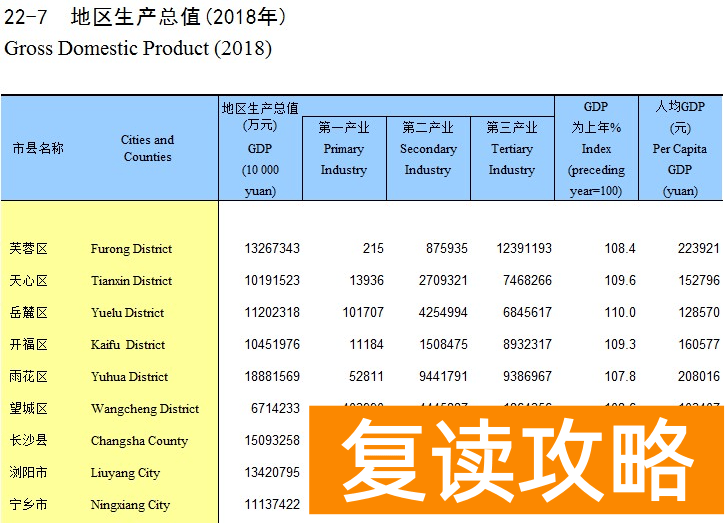Click Liuyang City GDP 13420795
The image size is (725, 523).
click(x=272, y=472)
